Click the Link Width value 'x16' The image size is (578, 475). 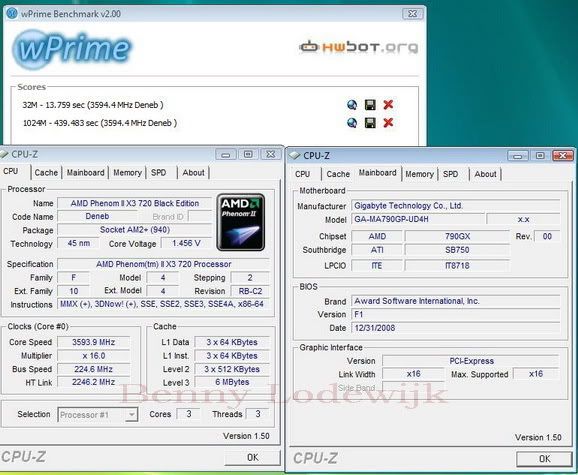tap(413, 374)
